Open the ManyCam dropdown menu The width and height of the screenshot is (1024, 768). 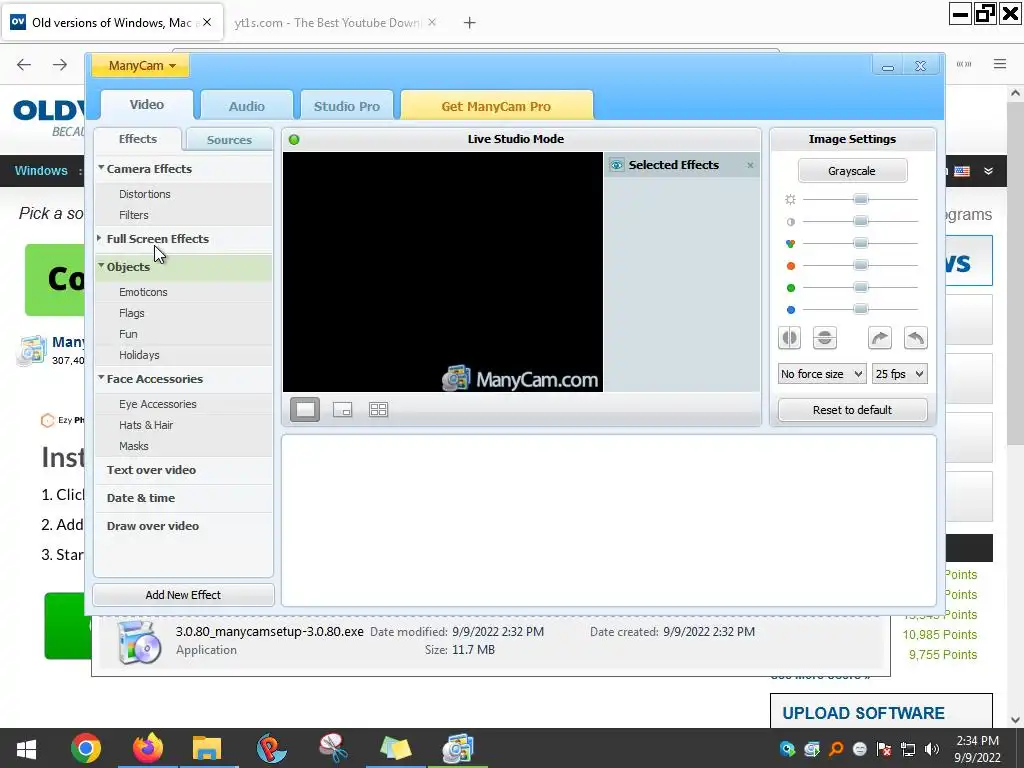pyautogui.click(x=141, y=65)
